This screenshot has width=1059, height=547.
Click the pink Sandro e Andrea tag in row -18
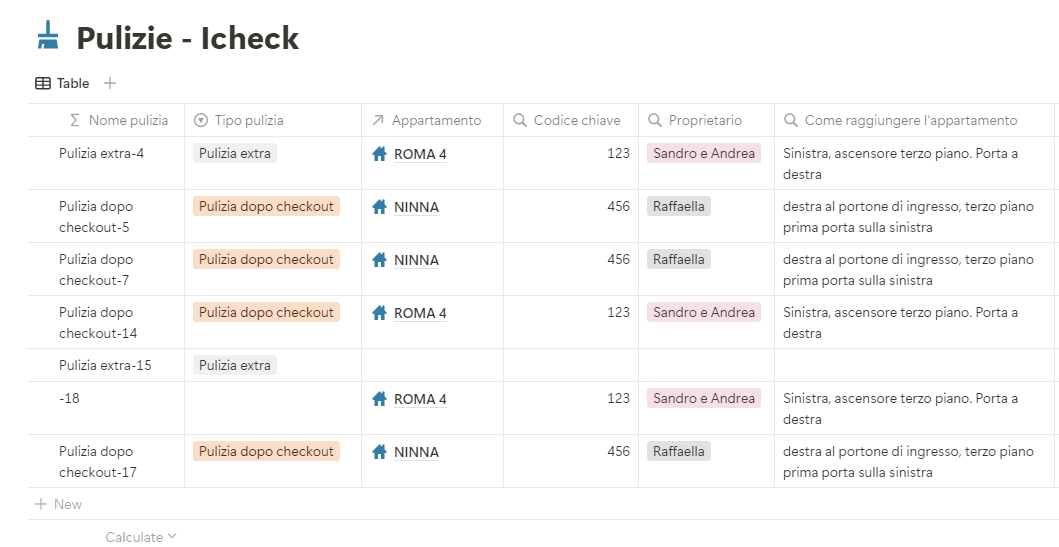704,398
